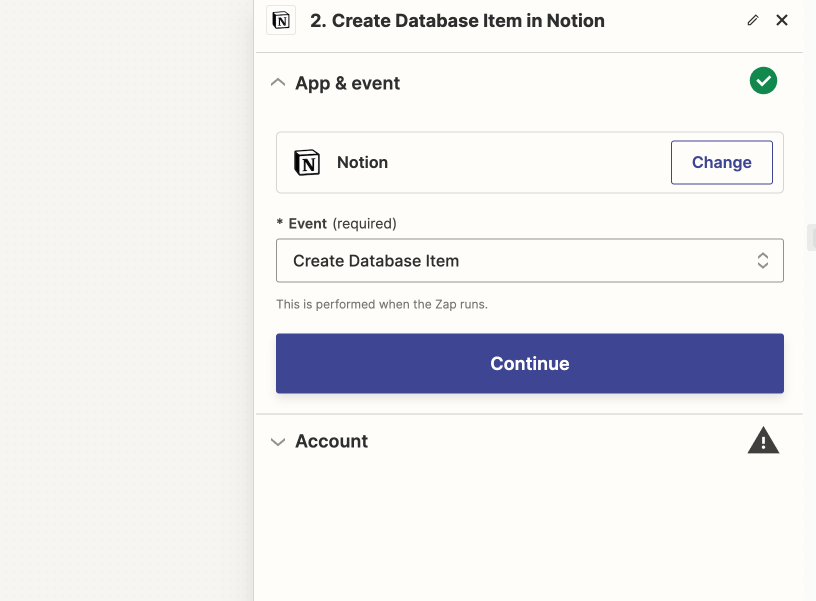816x601 pixels.
Task: Click Continue to proceed to Account
Action: coord(529,363)
